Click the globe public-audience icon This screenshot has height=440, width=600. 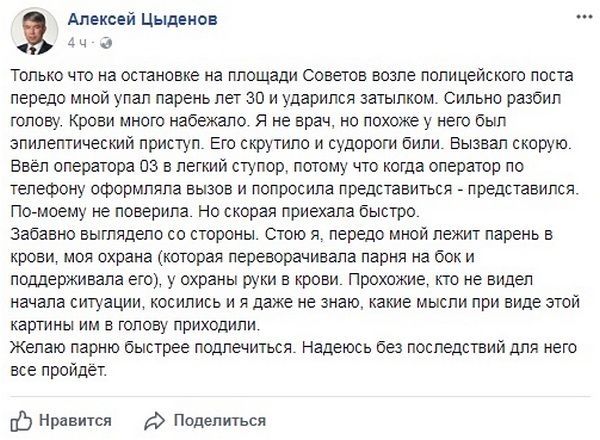pyautogui.click(x=106, y=43)
